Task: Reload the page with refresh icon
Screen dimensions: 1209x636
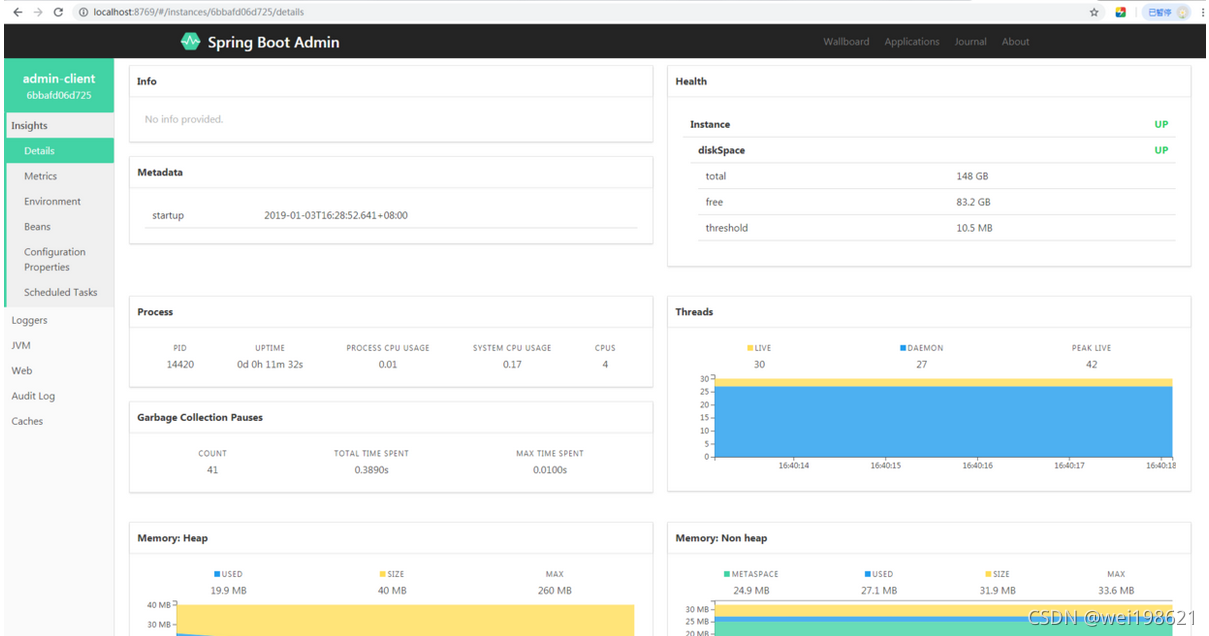Action: 58,12
